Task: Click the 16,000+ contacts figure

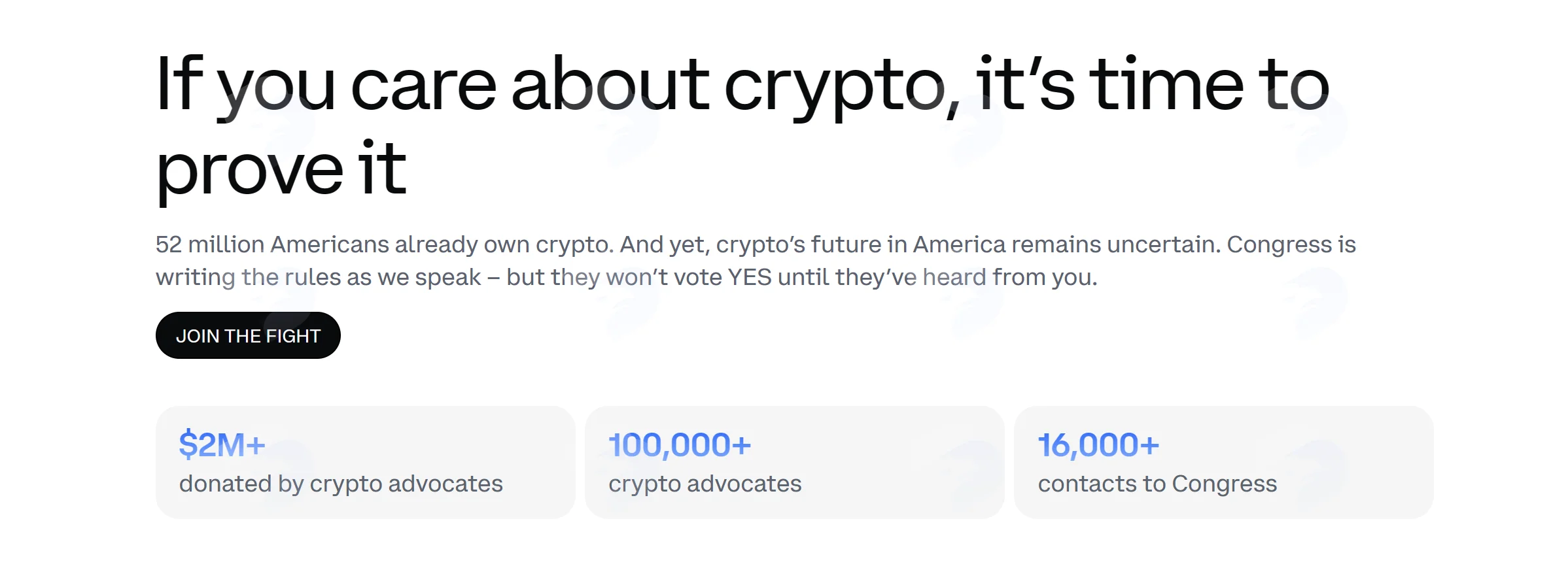Action: point(1098,444)
